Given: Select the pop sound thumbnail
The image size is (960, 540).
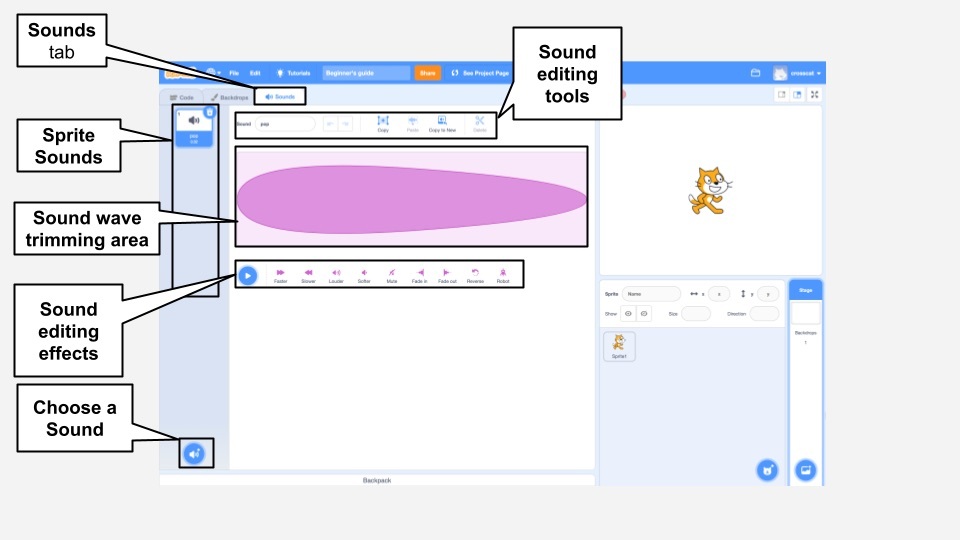Looking at the screenshot, I should click(x=193, y=128).
